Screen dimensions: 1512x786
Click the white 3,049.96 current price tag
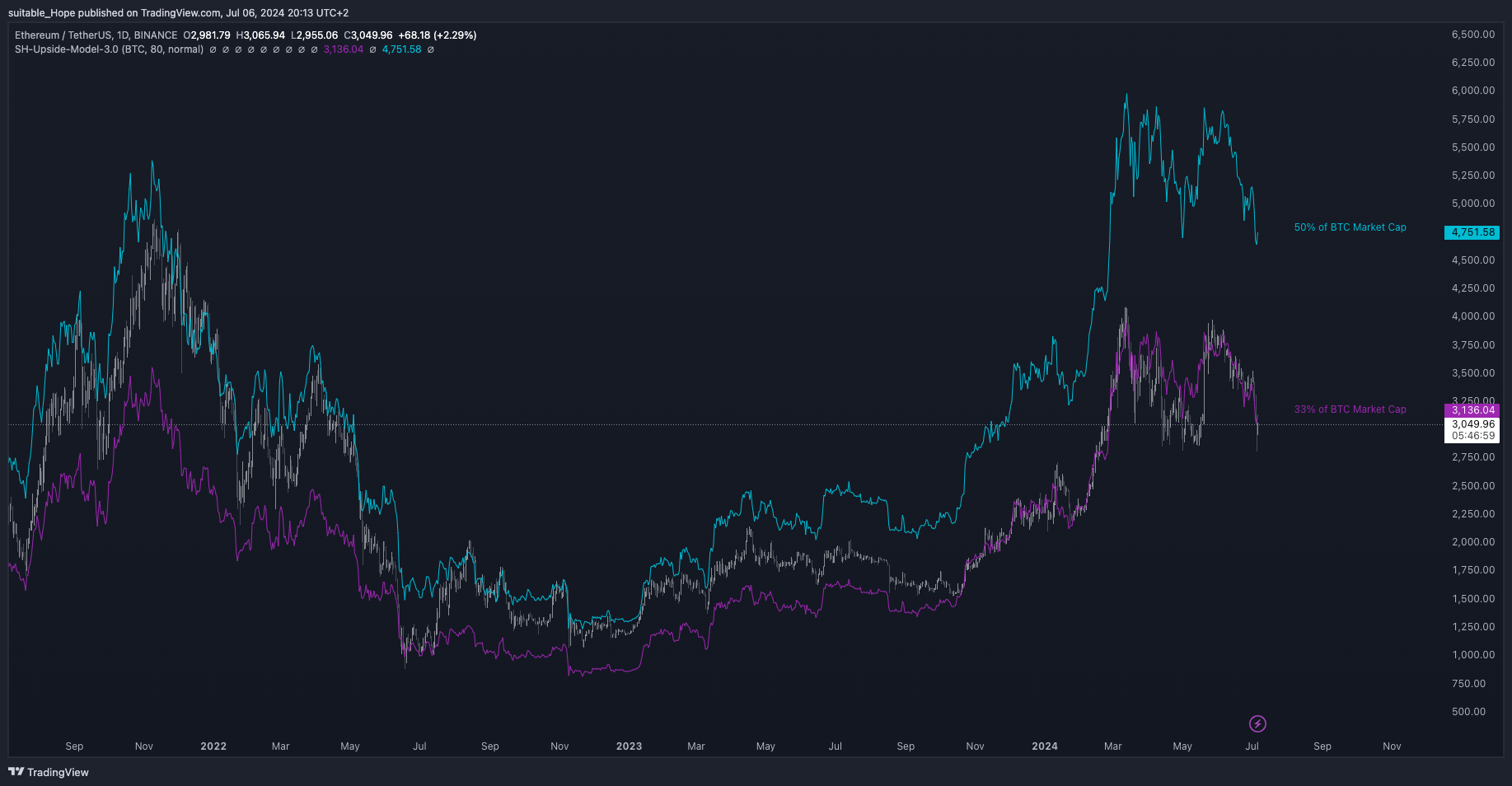pos(1472,424)
